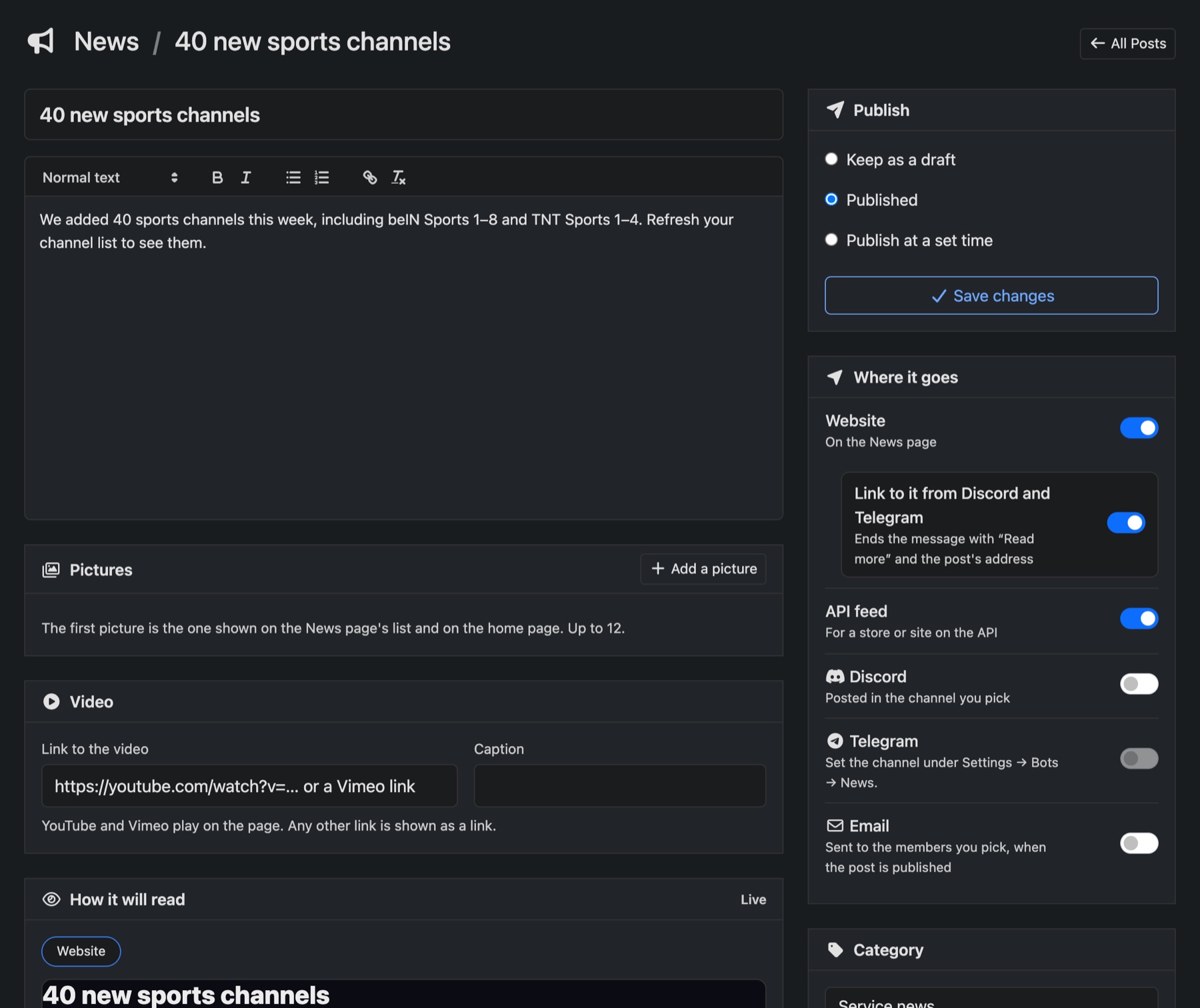The width and height of the screenshot is (1200, 1008).
Task: Focus the video Caption field
Action: [620, 786]
